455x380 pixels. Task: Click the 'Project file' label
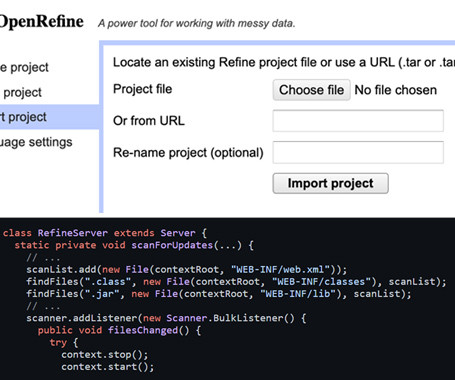(143, 89)
